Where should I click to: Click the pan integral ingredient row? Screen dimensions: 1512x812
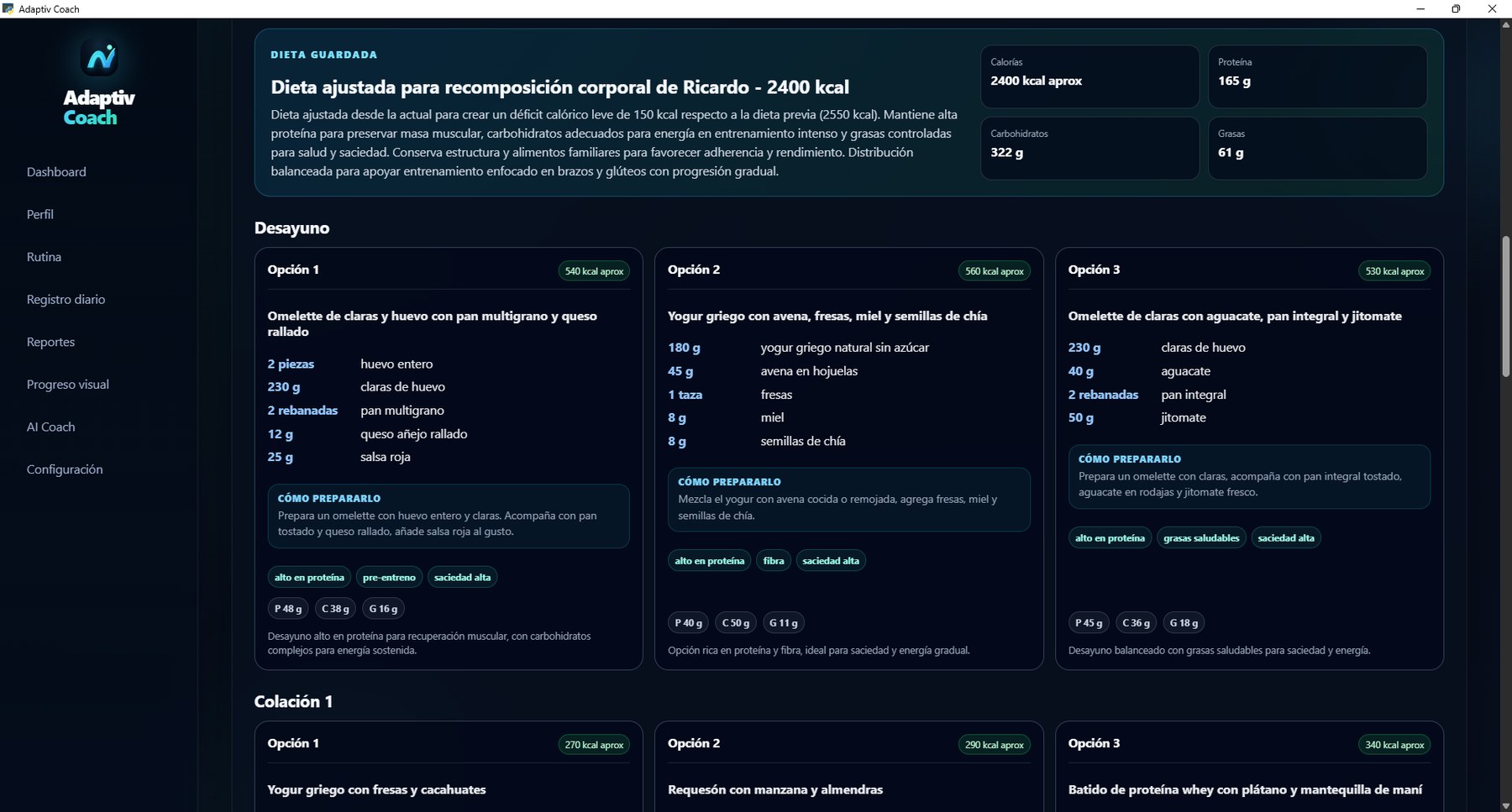click(1249, 395)
